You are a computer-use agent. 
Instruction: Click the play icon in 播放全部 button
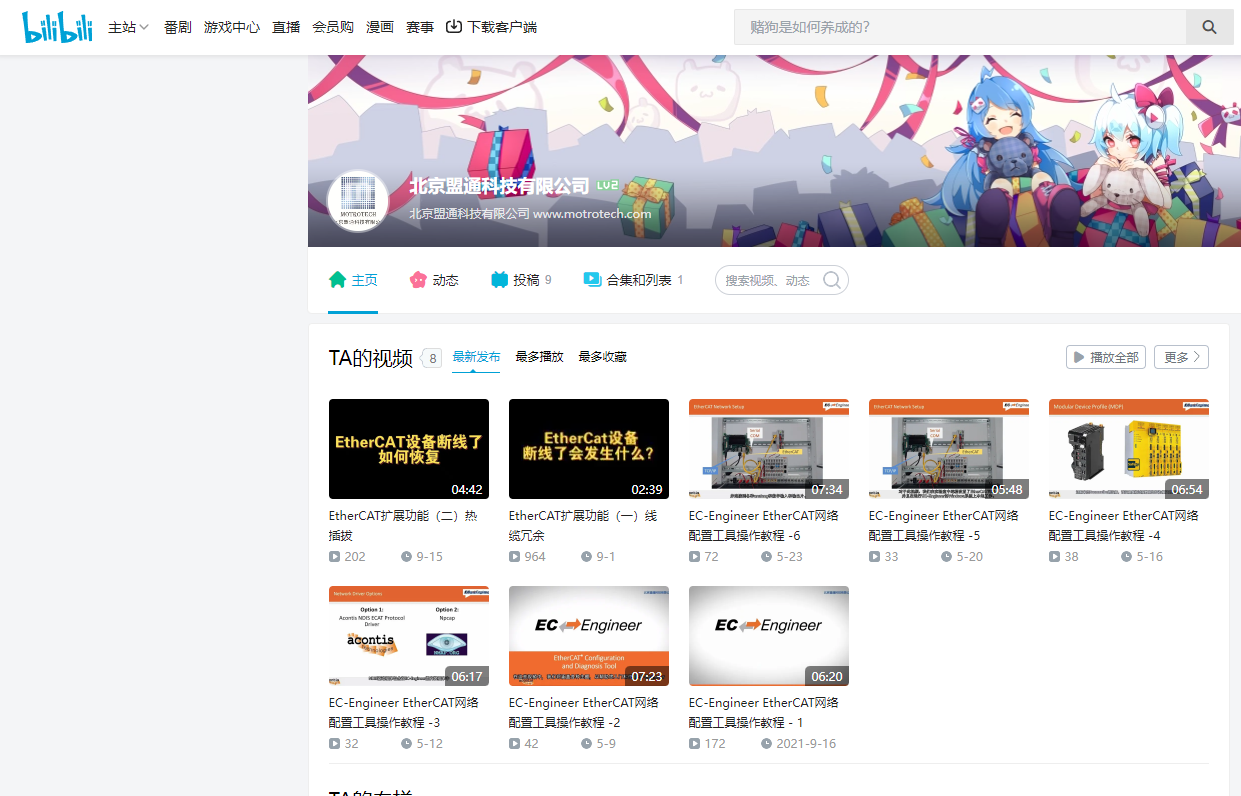1078,357
